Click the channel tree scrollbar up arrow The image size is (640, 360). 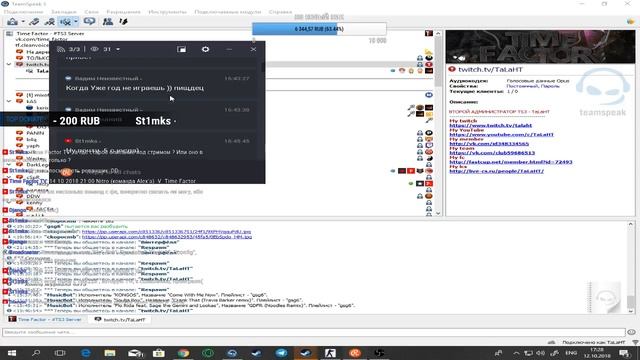[438, 33]
